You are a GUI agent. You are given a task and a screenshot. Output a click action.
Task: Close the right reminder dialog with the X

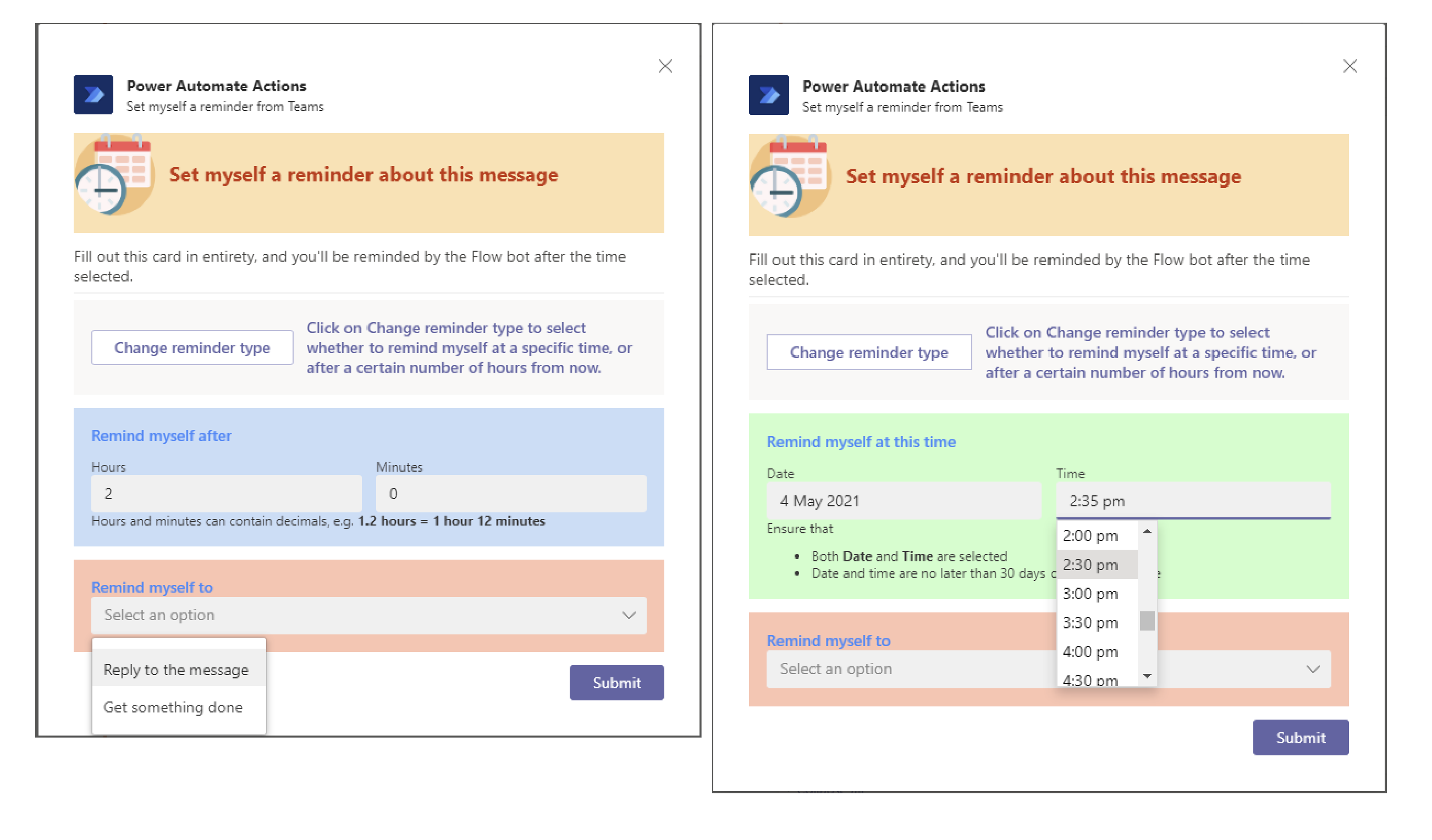tap(1350, 67)
